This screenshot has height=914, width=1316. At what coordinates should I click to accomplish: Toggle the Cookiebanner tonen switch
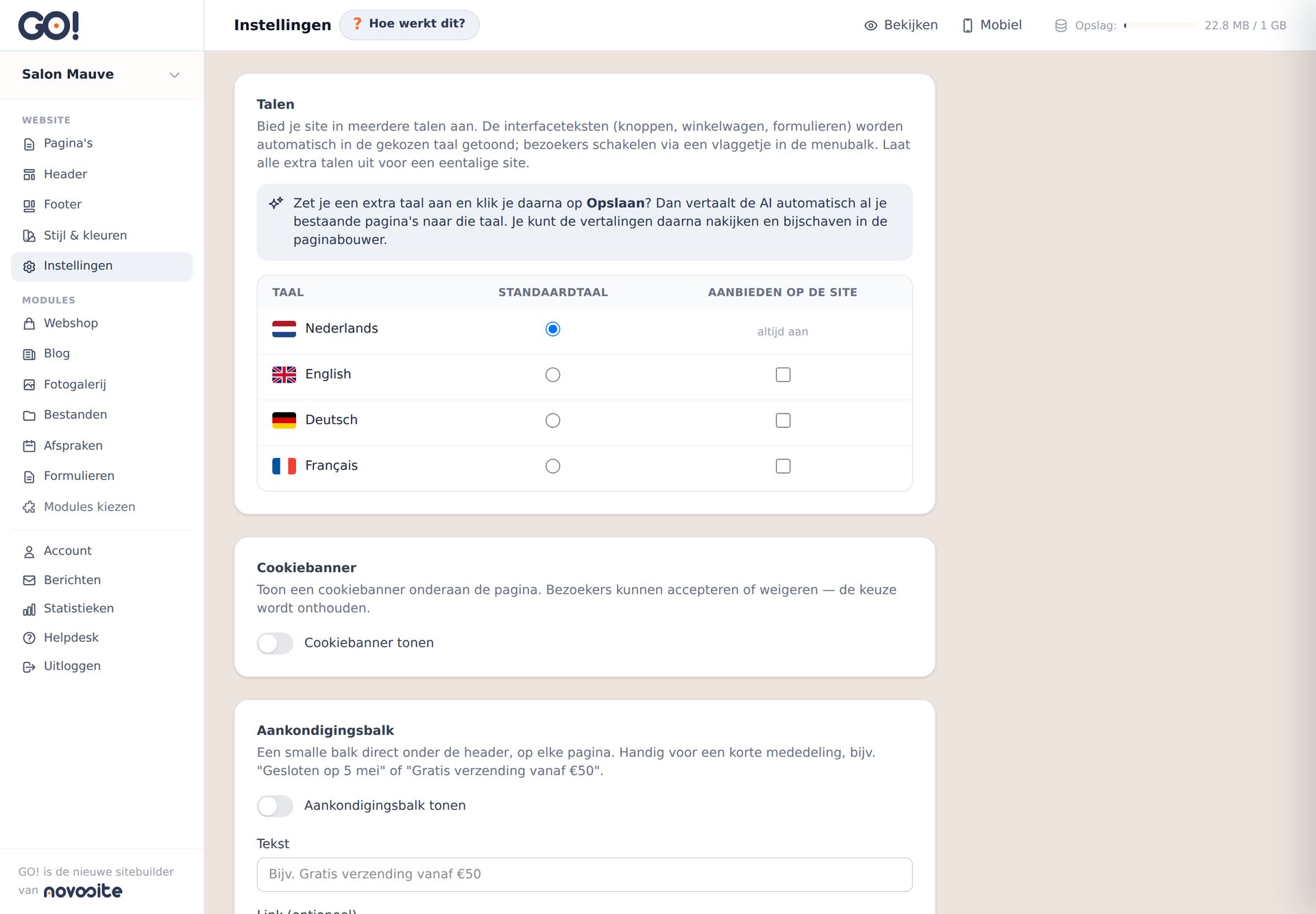[x=275, y=643]
